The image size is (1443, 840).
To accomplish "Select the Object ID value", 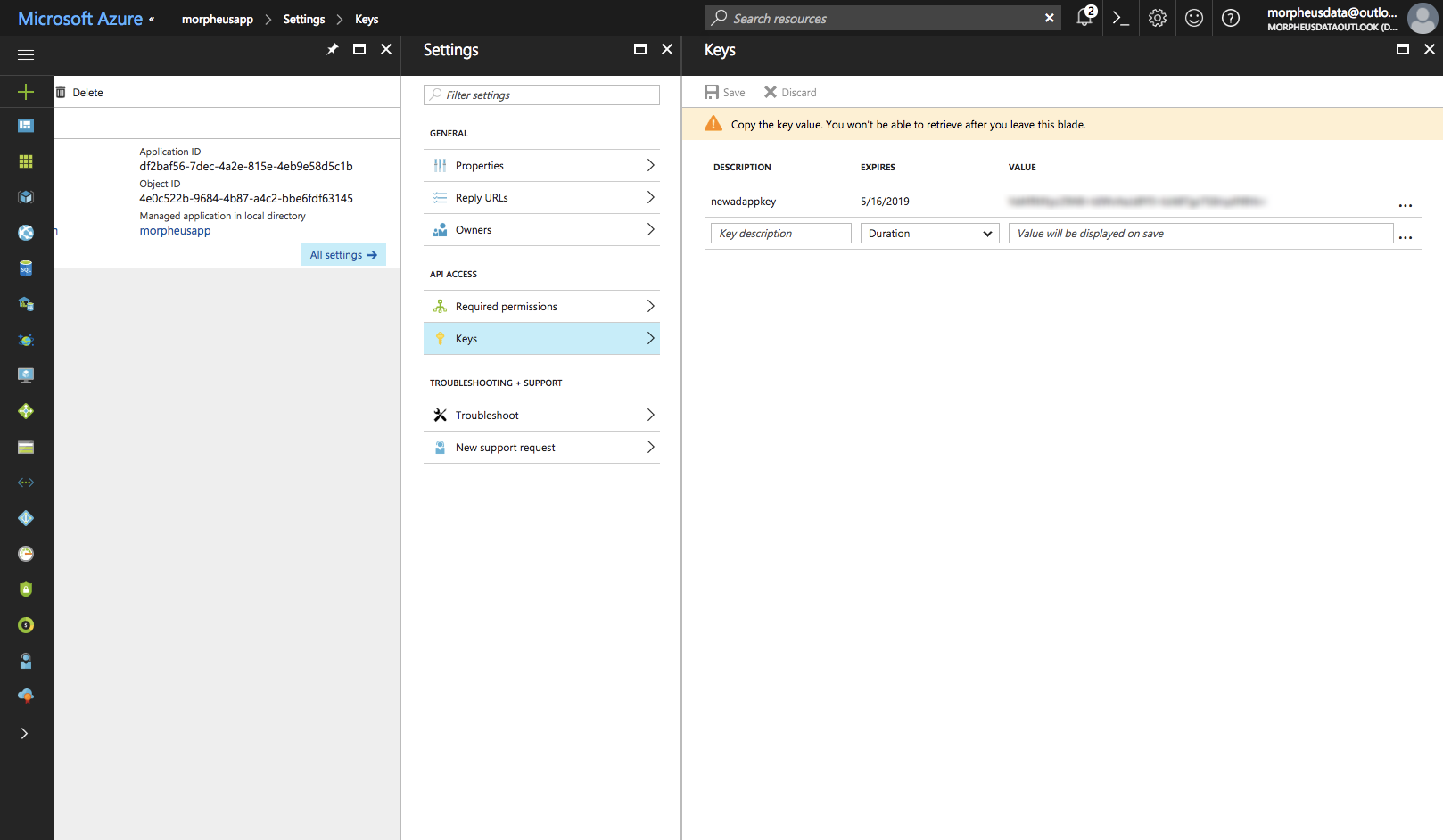I will click(246, 199).
